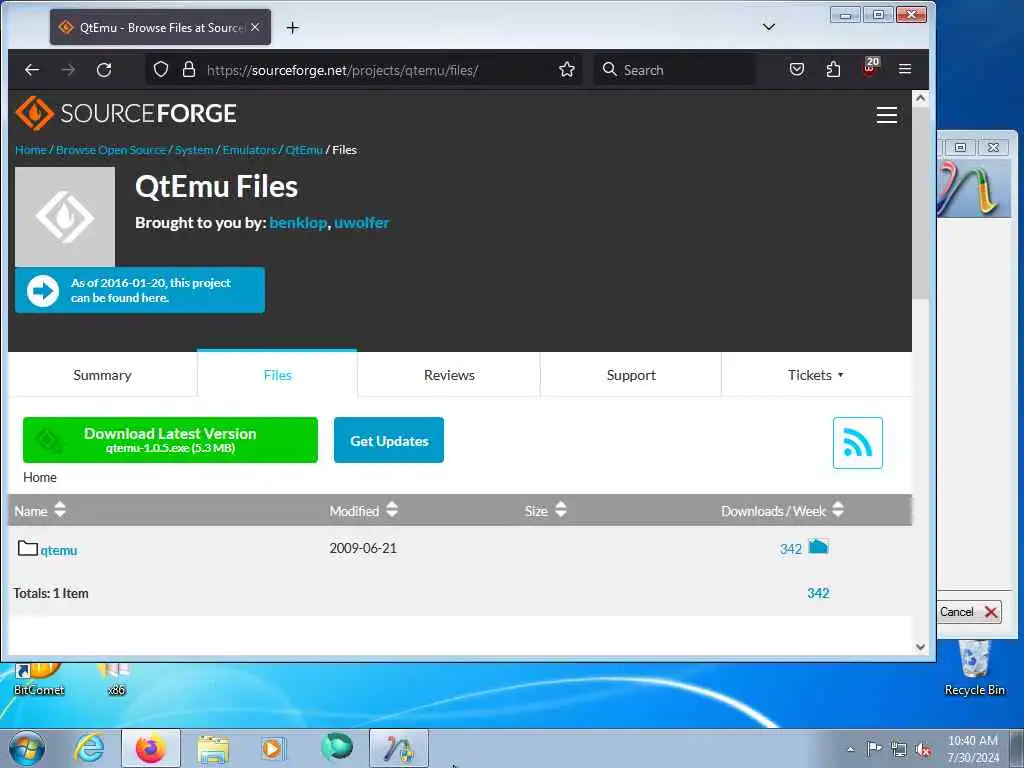Viewport: 1024px width, 768px height.
Task: Click the 342 weekly downloads link for qtemu
Action: [791, 549]
